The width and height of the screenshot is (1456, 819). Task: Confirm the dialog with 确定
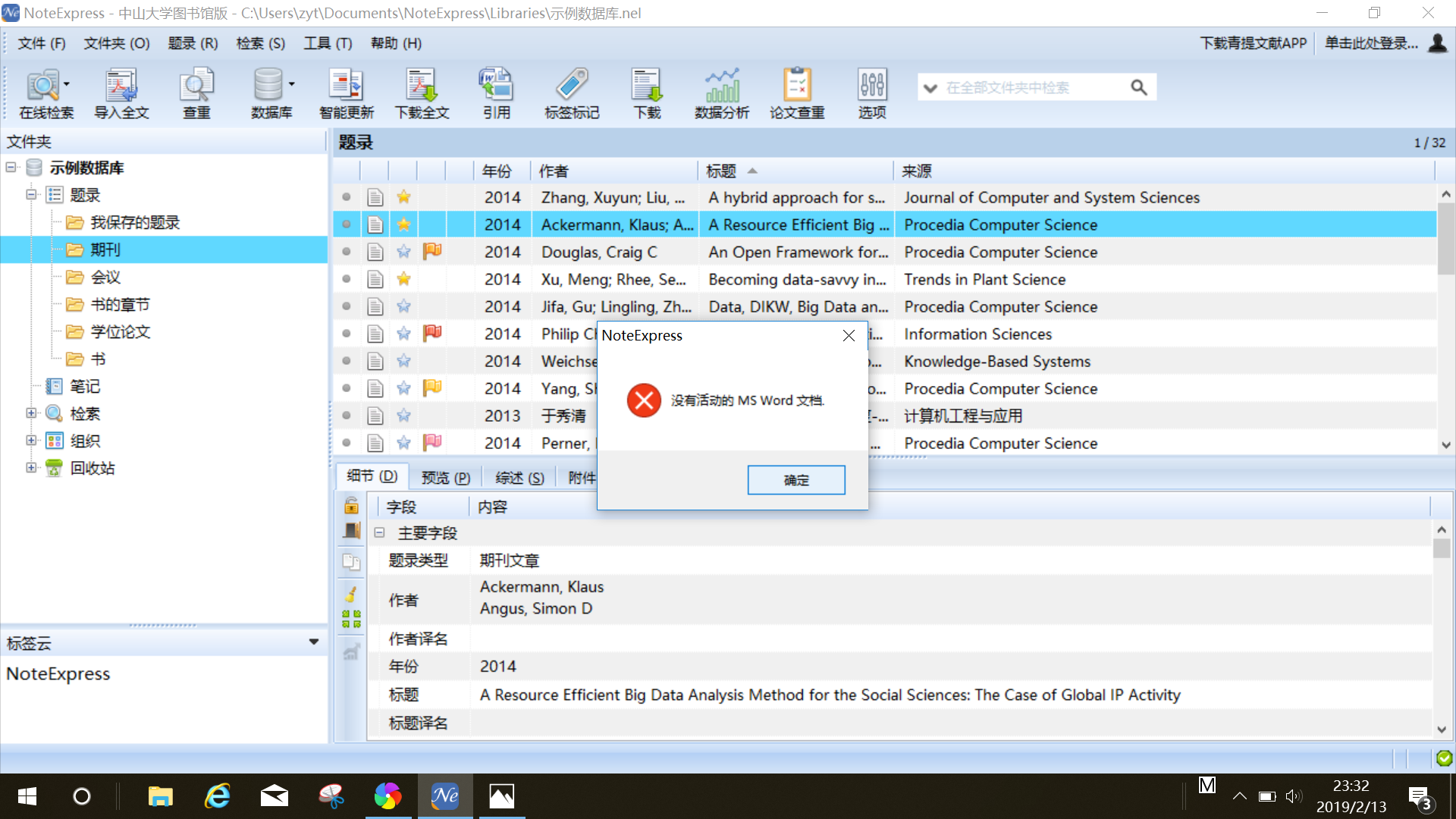796,480
